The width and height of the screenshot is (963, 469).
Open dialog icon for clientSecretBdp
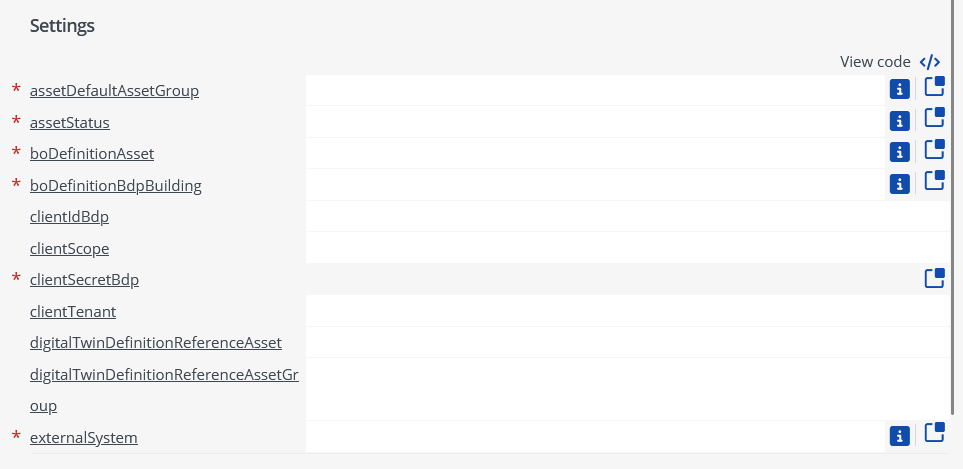935,278
